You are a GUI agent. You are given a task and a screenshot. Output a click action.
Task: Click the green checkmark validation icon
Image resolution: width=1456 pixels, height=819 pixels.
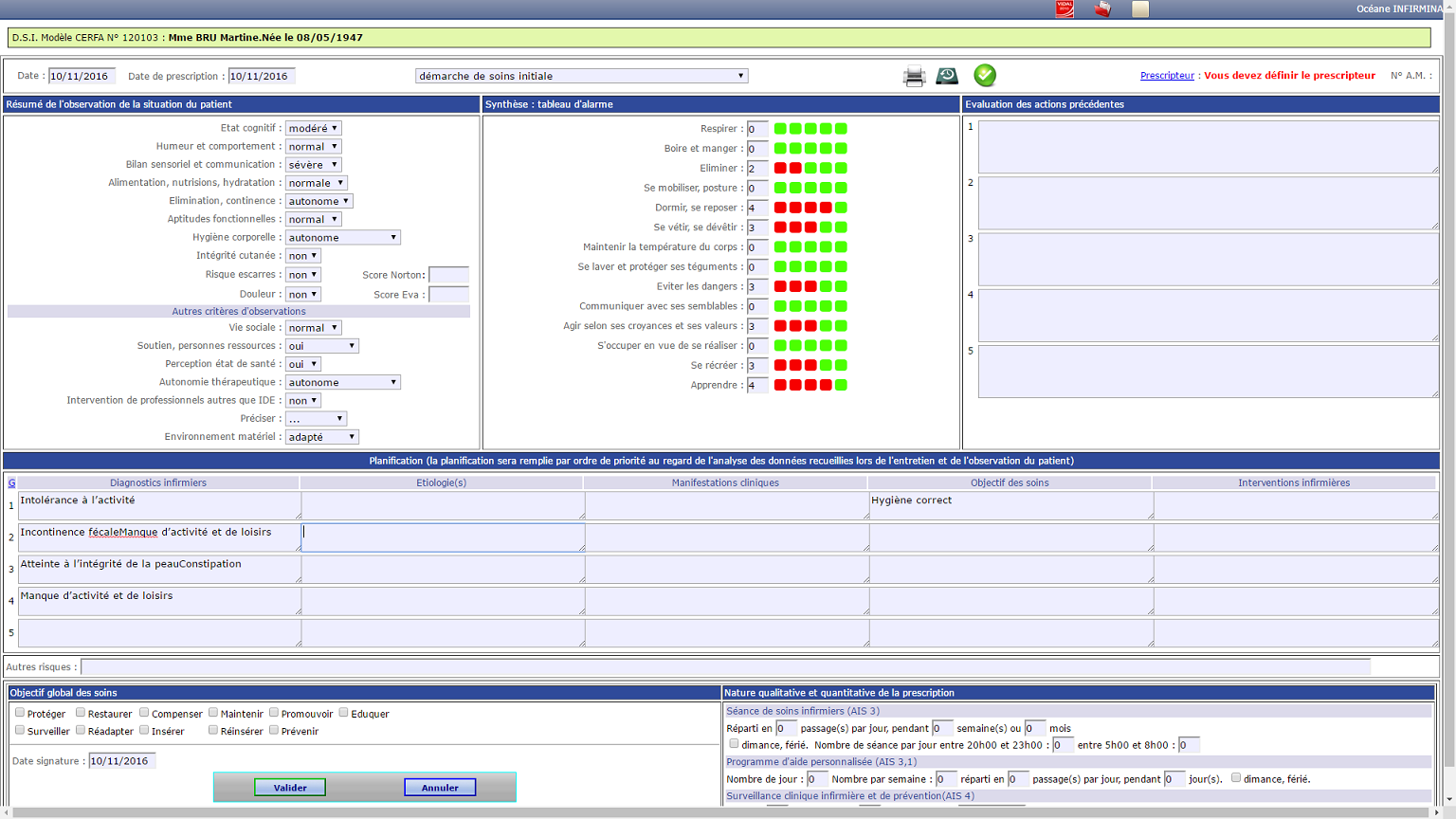tap(985, 75)
